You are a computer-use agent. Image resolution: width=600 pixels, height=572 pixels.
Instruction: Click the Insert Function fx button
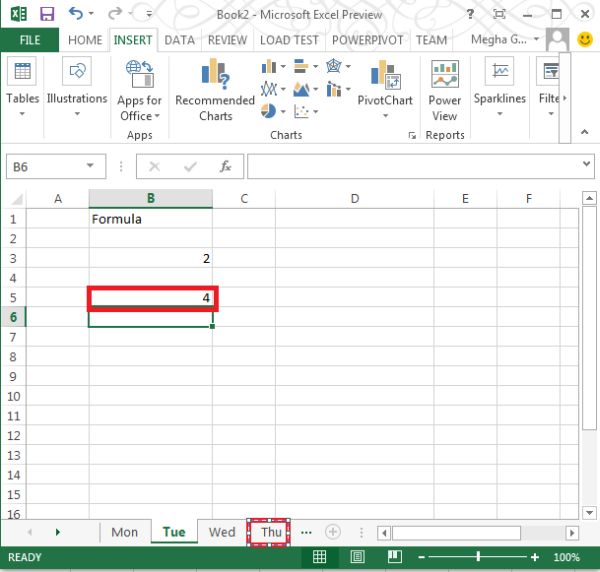[x=225, y=166]
